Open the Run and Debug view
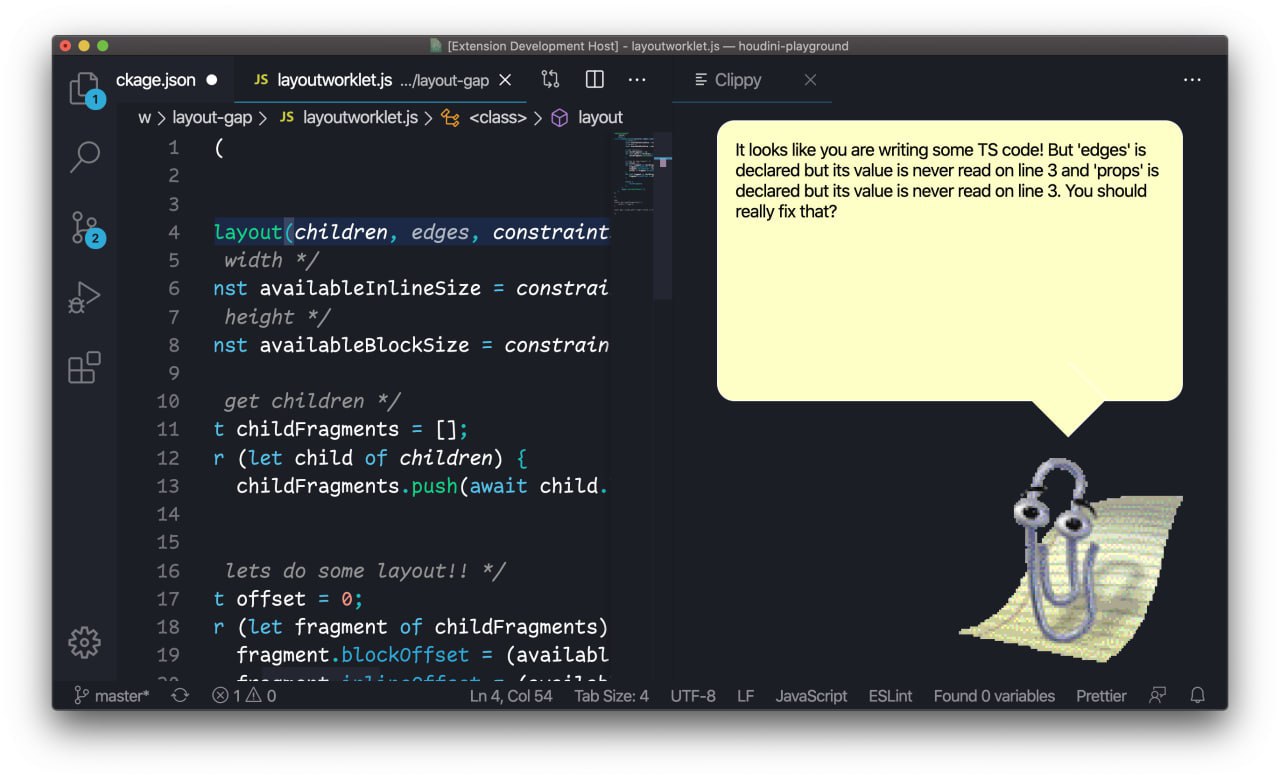This screenshot has width=1280, height=779. 84,298
